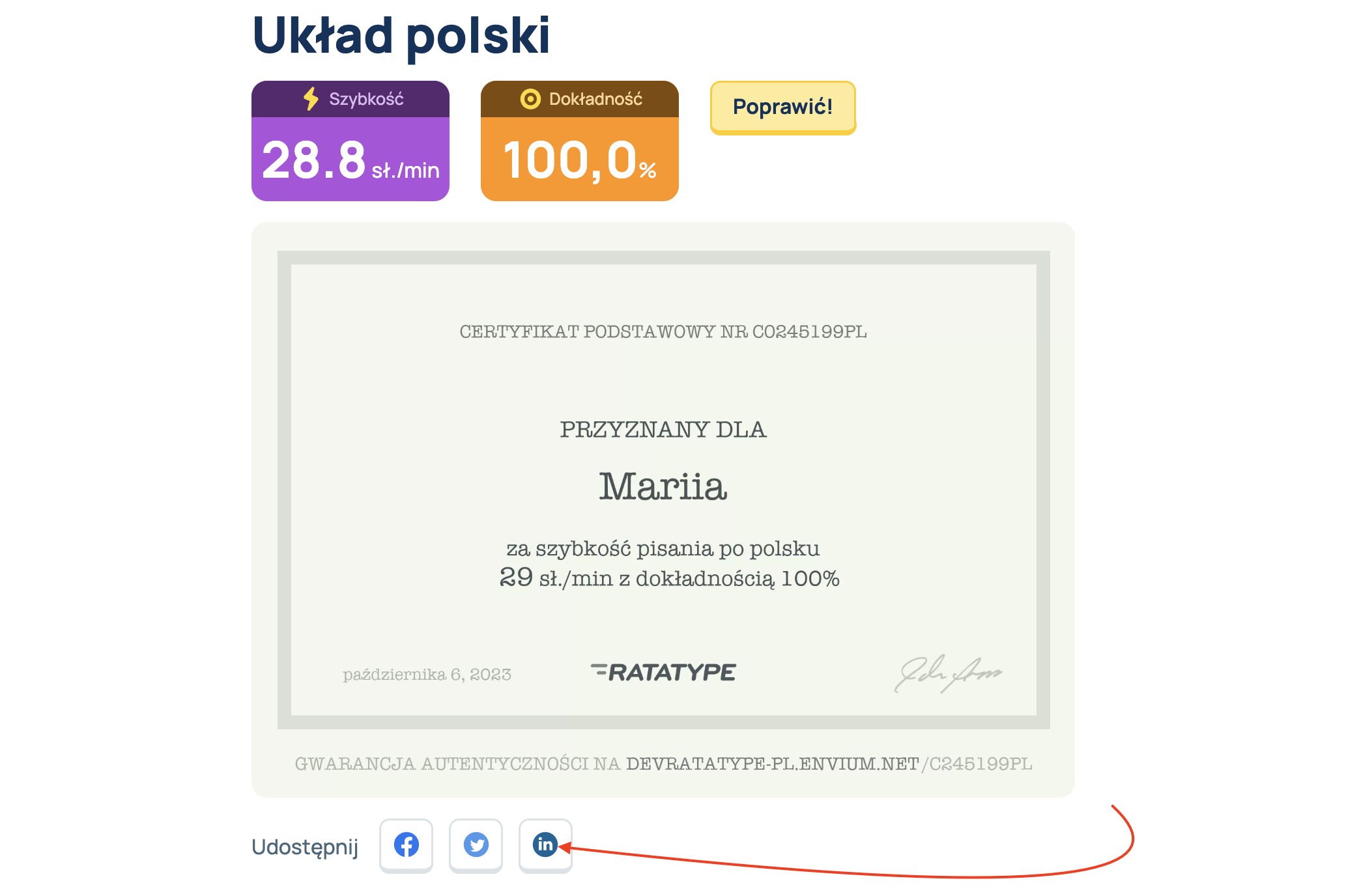Screen dimensions: 1359x896
Task: Click the Układ polski heading
Action: pos(401,36)
